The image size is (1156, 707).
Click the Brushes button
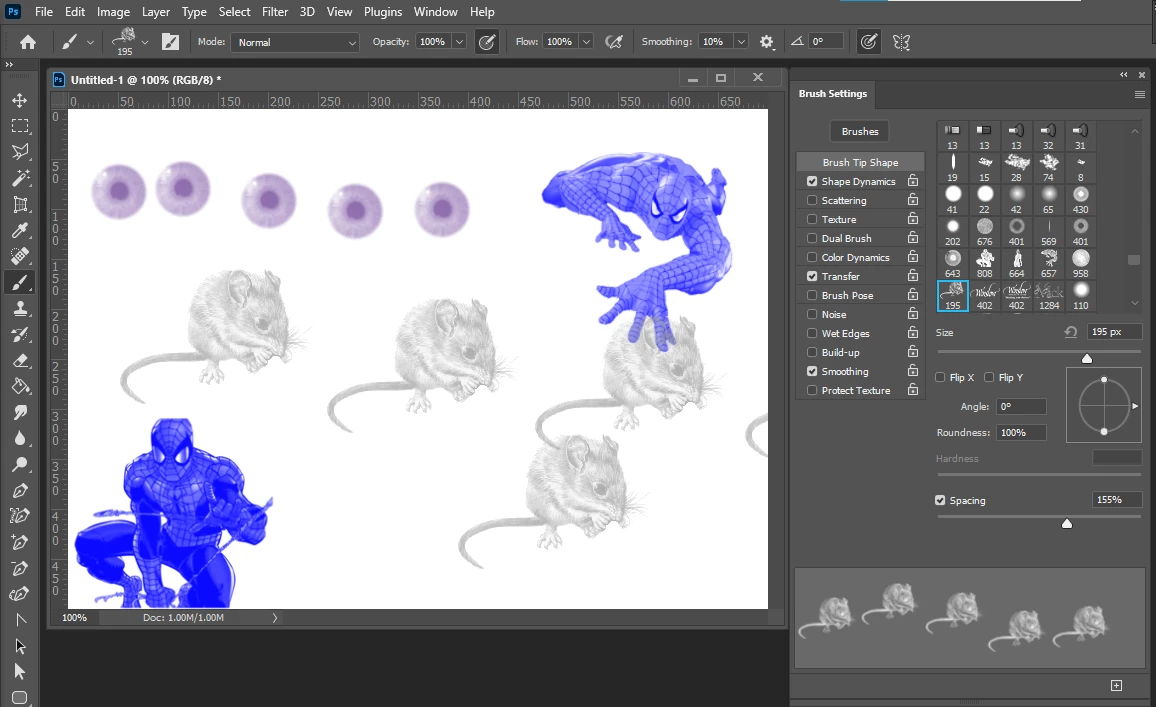[860, 131]
